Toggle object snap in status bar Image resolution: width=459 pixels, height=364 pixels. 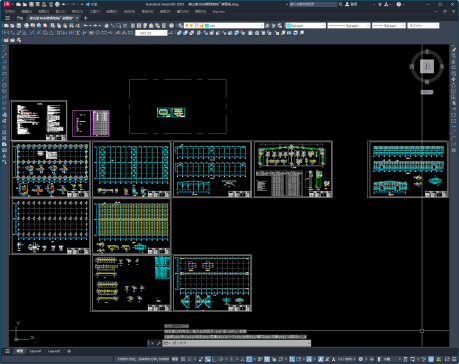pyautogui.click(x=249, y=359)
